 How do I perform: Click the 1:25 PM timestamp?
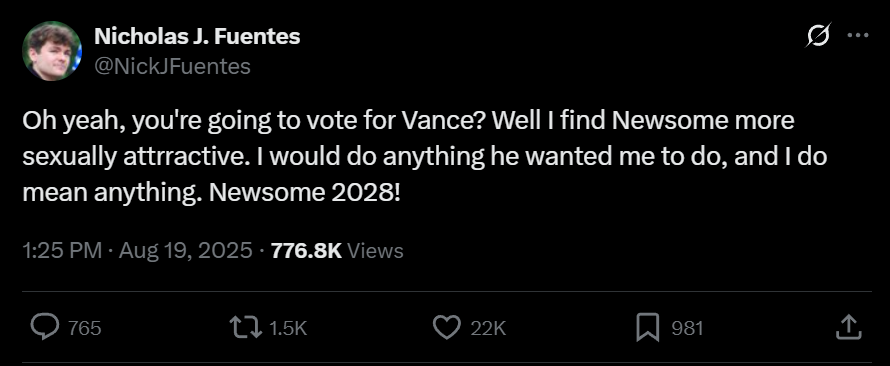pyautogui.click(x=62, y=250)
